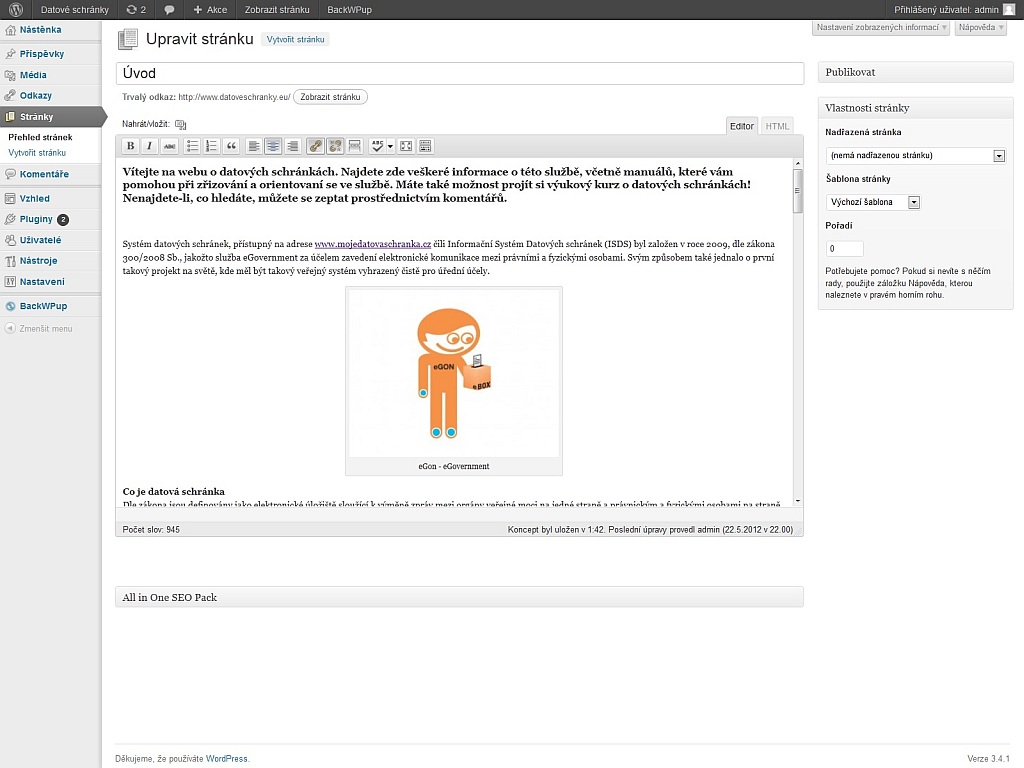Click the Zobrazit stránku button near permalink
1024x768 pixels.
(330, 97)
